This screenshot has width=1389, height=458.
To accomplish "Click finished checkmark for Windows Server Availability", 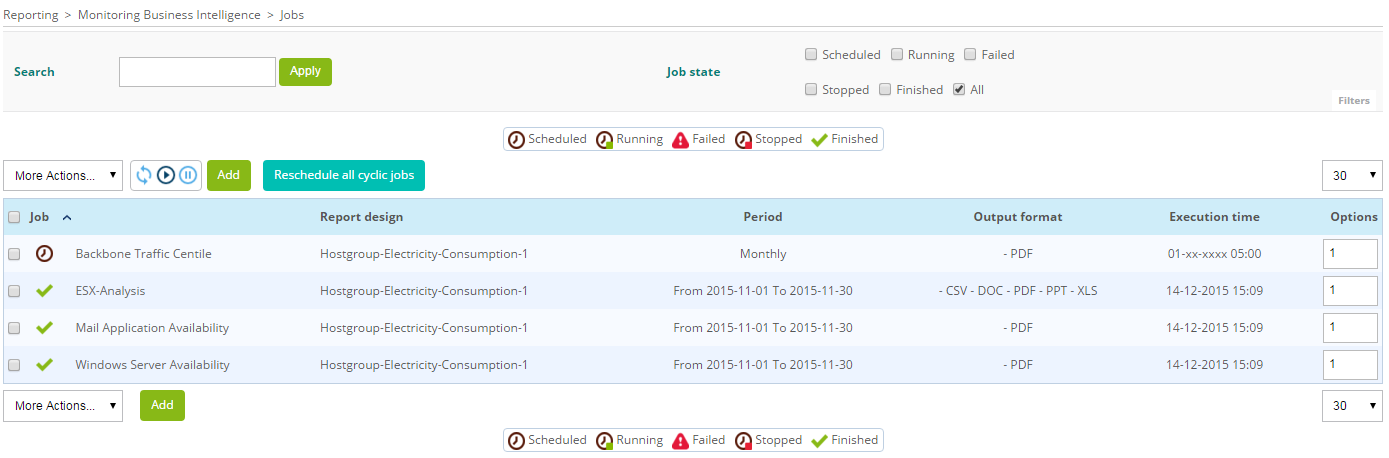I will click(x=44, y=365).
